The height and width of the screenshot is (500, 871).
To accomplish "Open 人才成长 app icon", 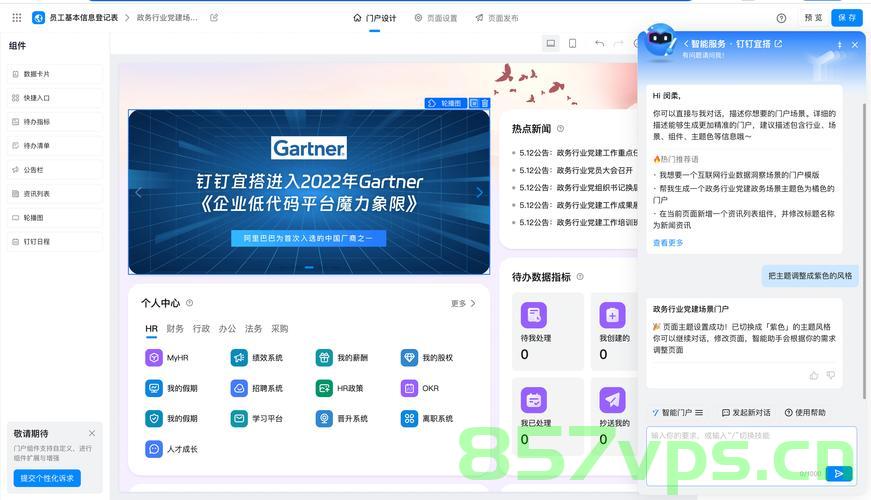I will (x=154, y=449).
